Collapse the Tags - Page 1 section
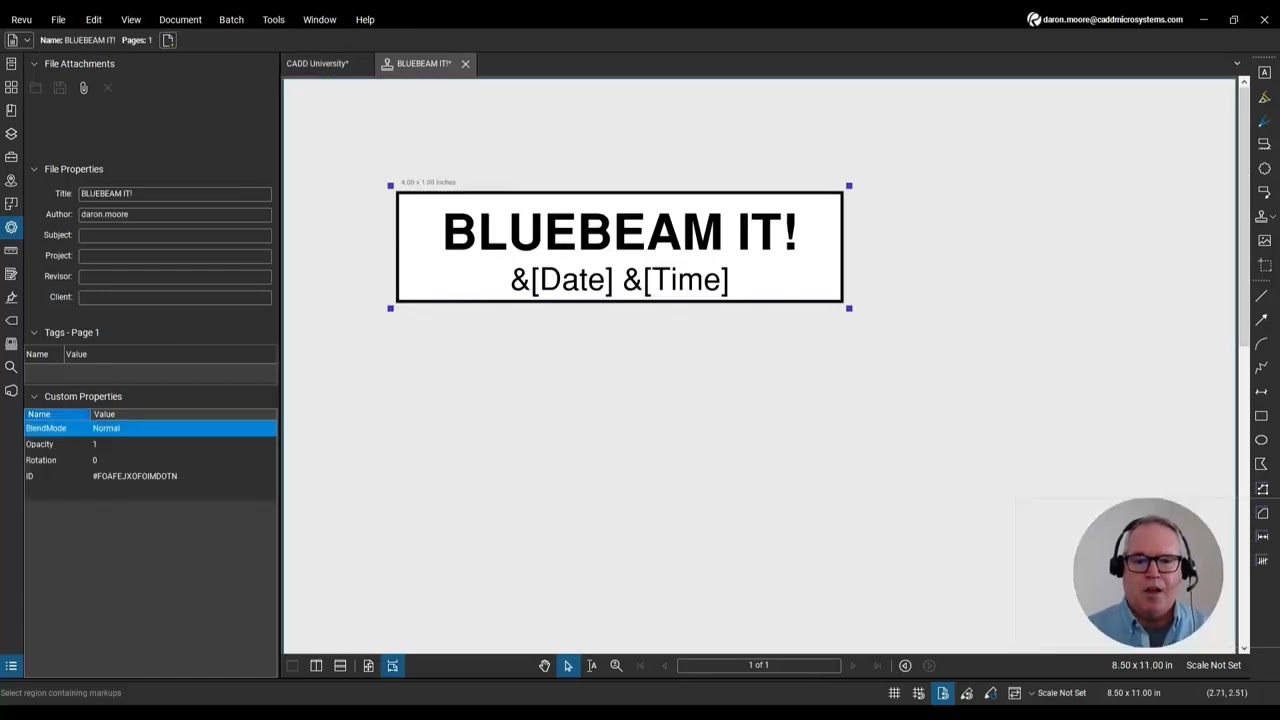 34,332
